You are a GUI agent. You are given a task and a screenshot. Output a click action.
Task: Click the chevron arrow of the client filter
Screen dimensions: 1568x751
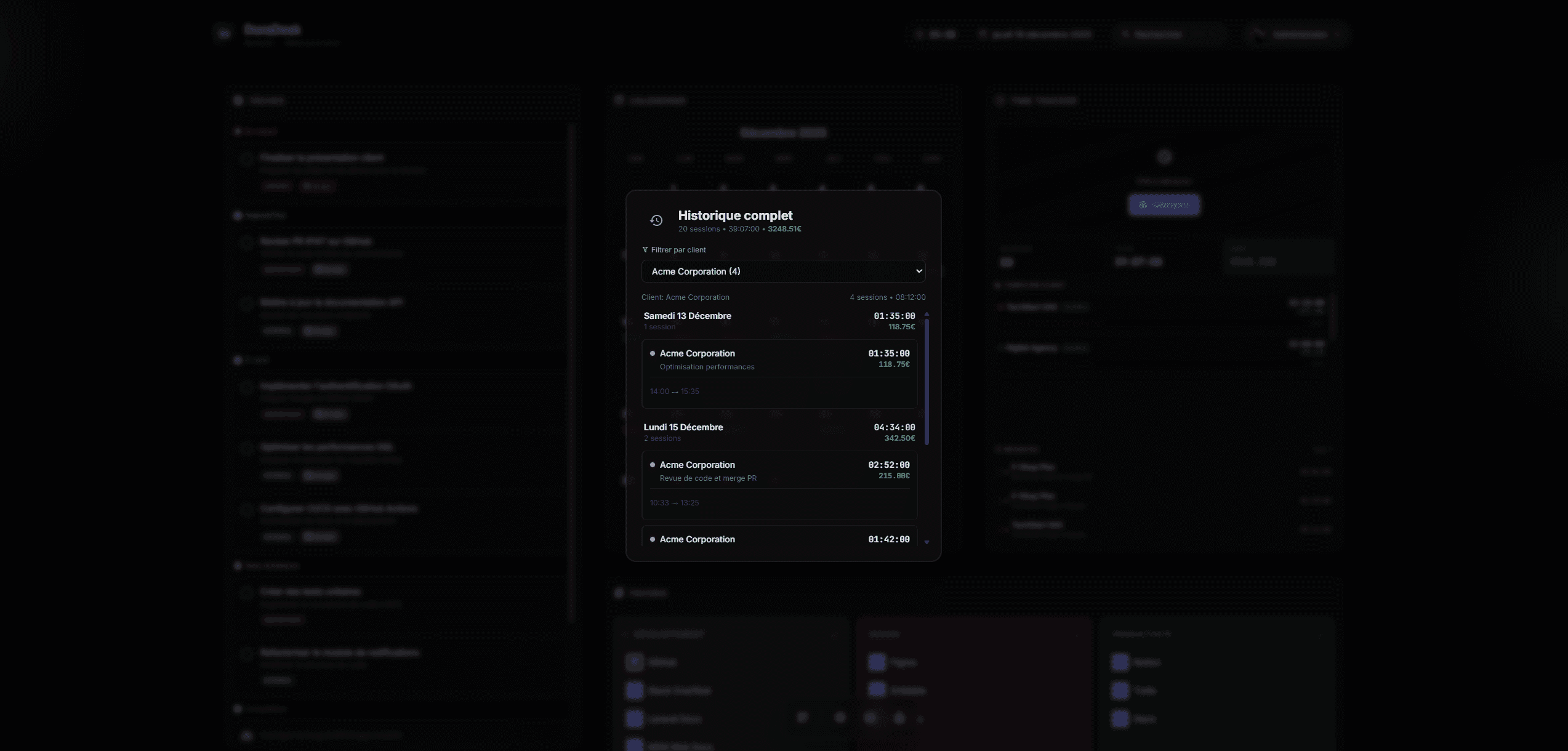(x=919, y=271)
